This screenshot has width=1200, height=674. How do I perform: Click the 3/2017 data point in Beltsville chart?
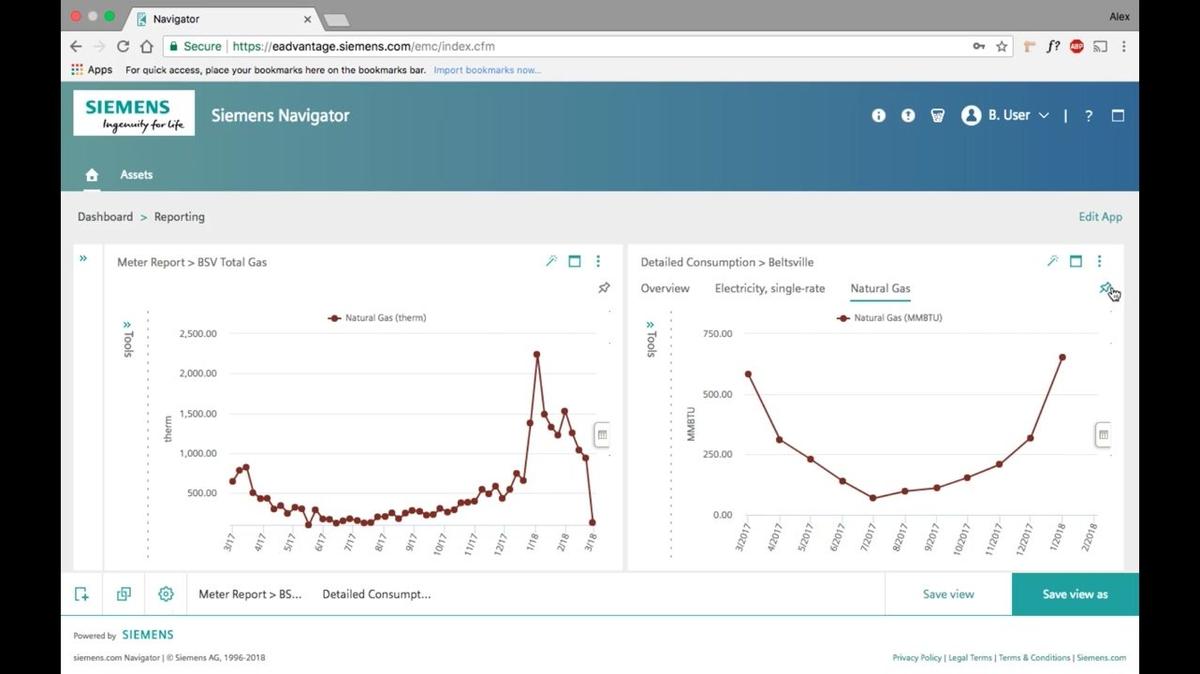pos(748,374)
